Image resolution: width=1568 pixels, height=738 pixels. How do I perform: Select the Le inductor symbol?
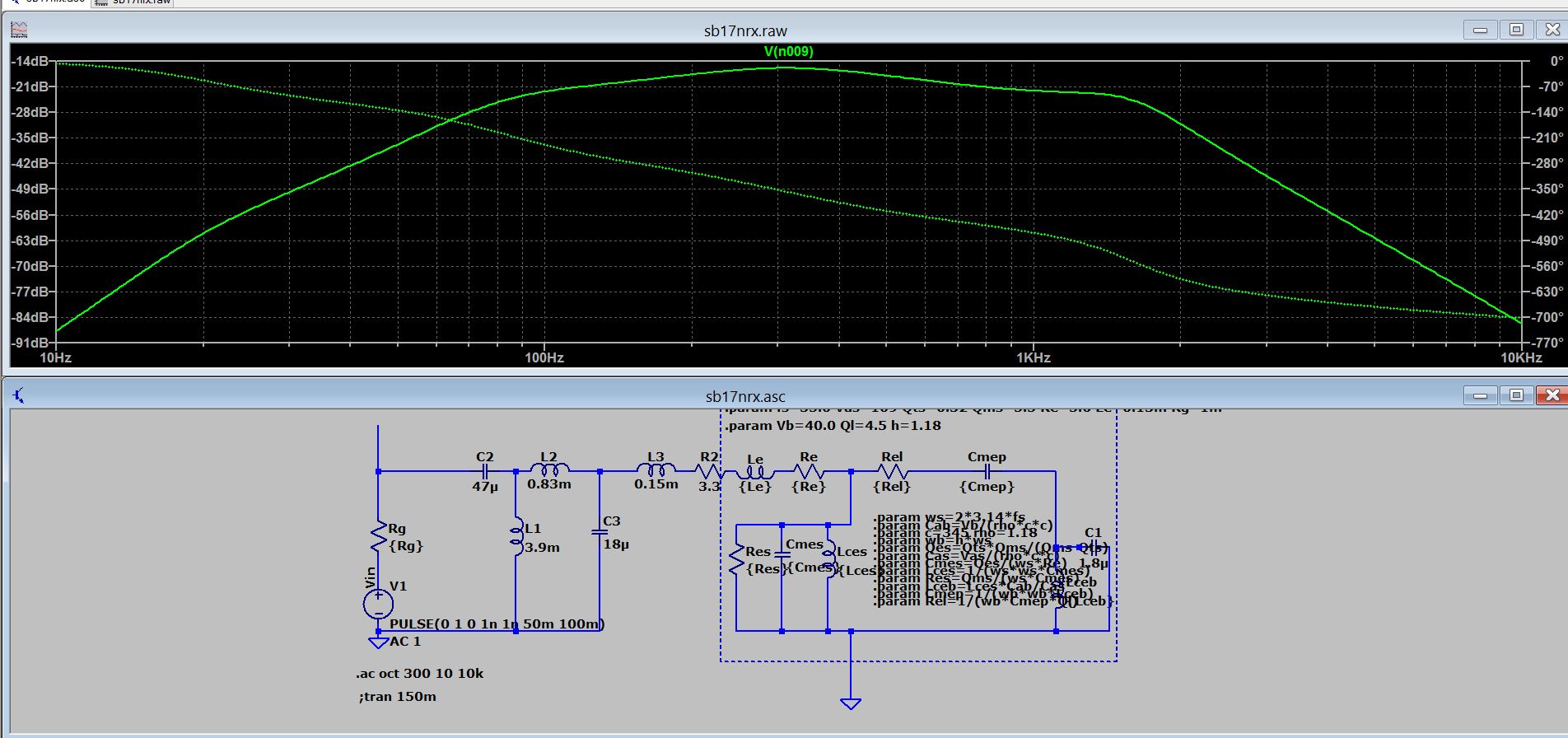coord(755,472)
